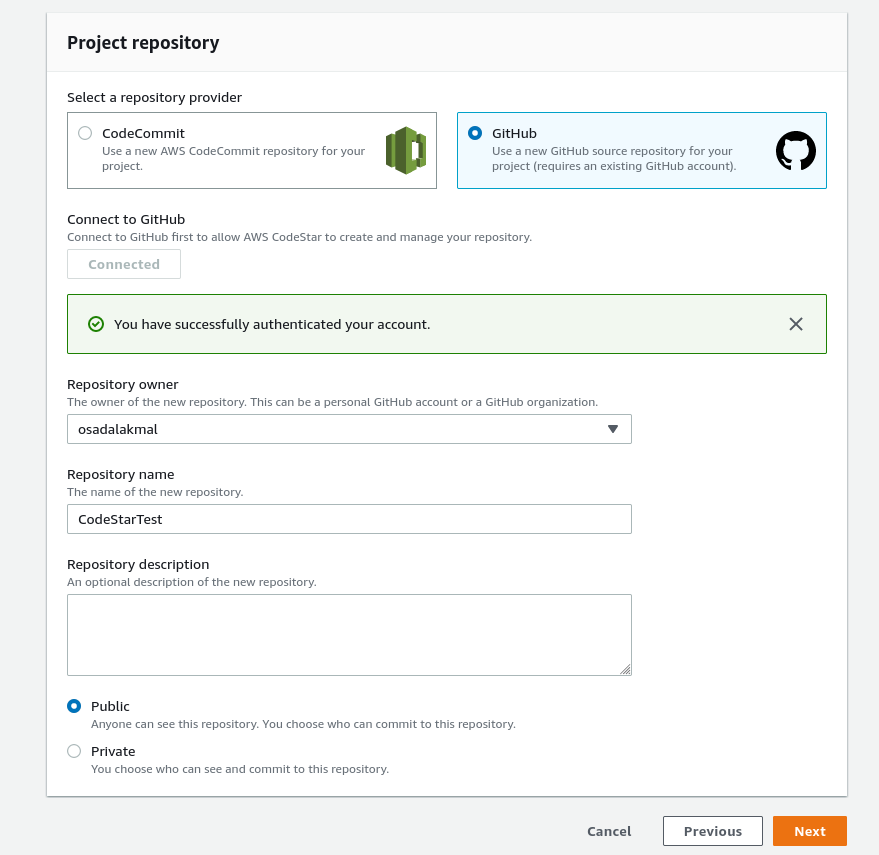Click the green success checkmark icon
This screenshot has height=855, width=879.
96,324
